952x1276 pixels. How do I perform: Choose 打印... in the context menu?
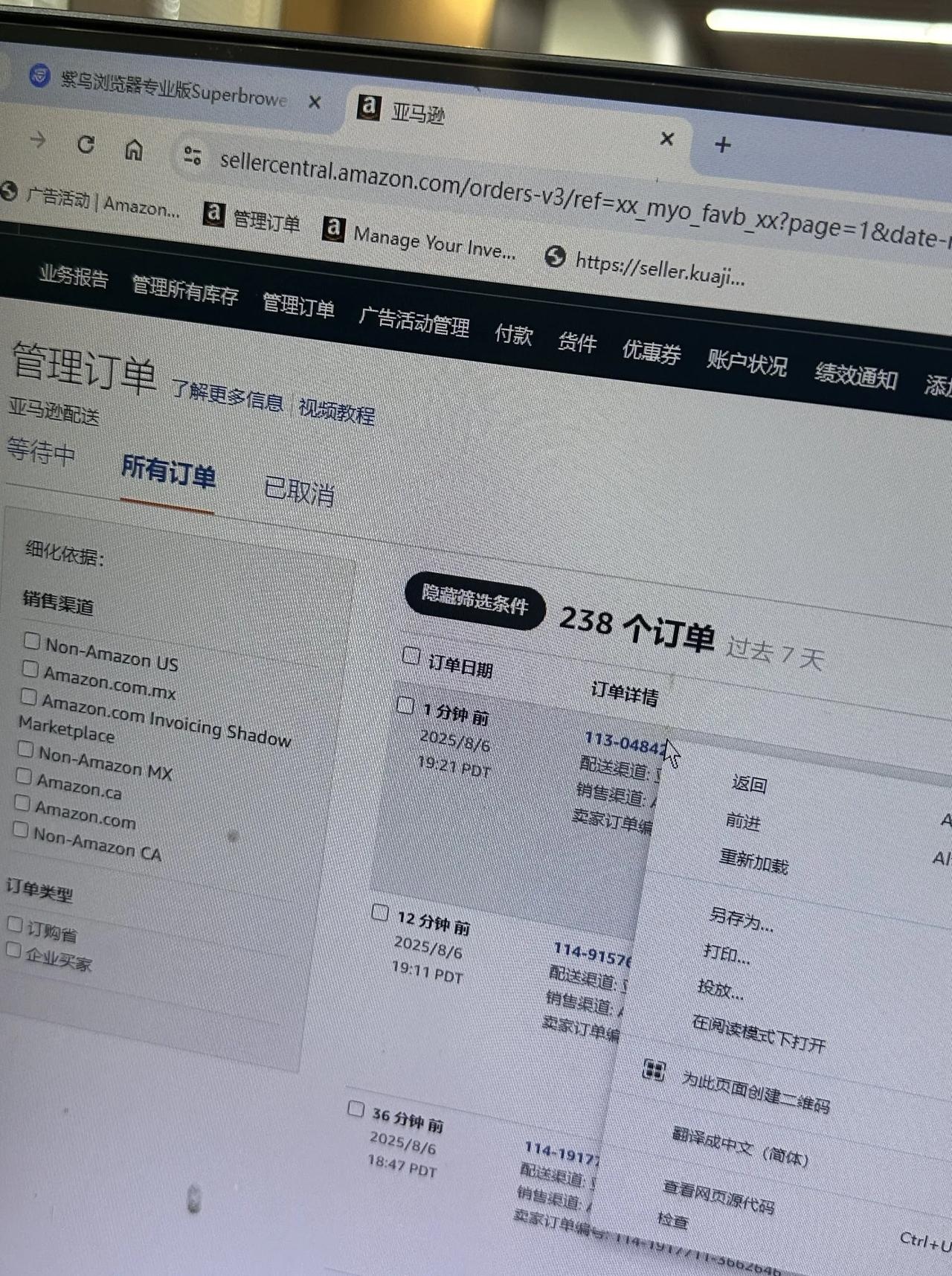[727, 953]
